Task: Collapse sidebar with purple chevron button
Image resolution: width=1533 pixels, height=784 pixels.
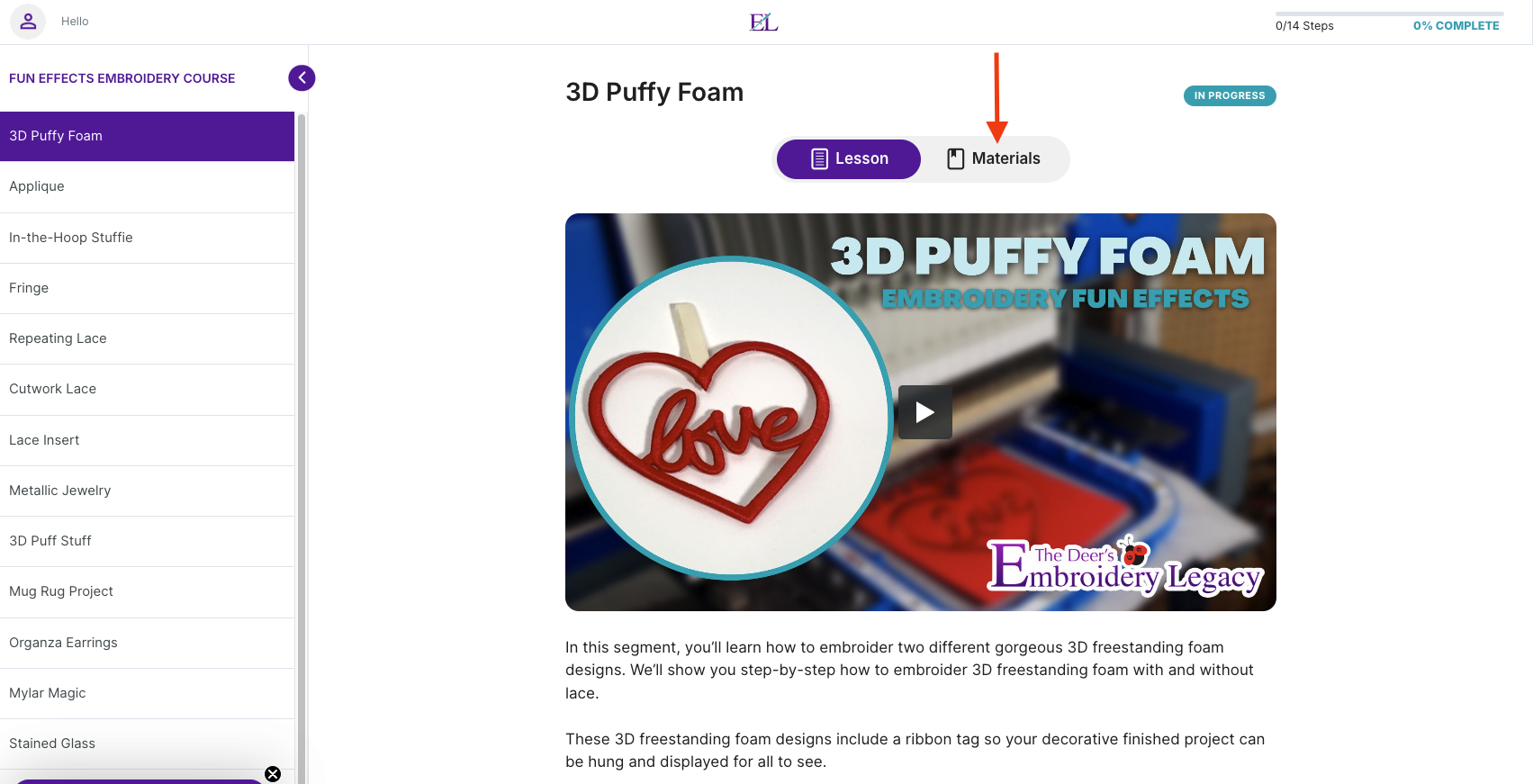Action: click(302, 77)
